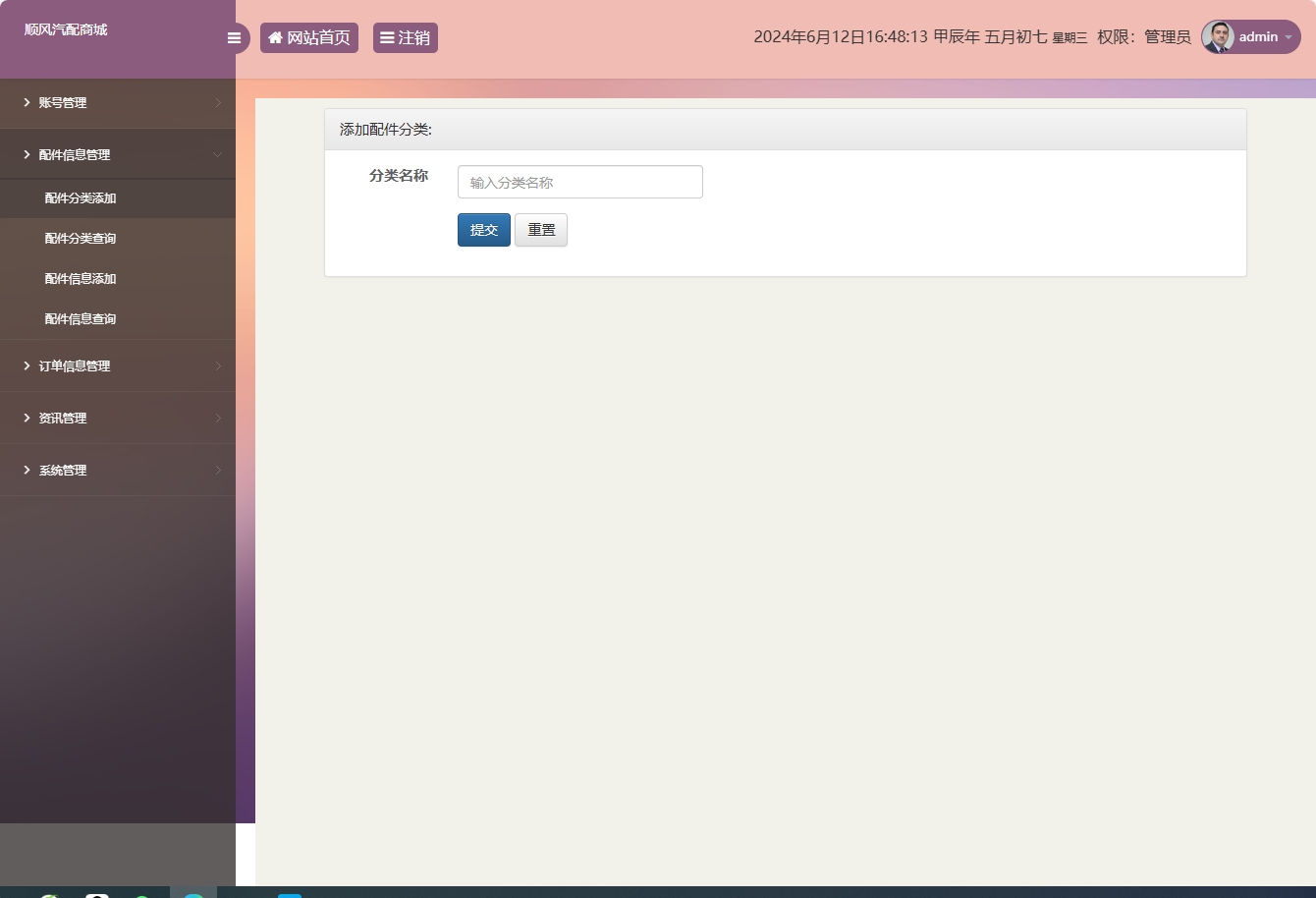1316x898 pixels.
Task: Open the admin account dropdown arrow
Action: (1289, 37)
